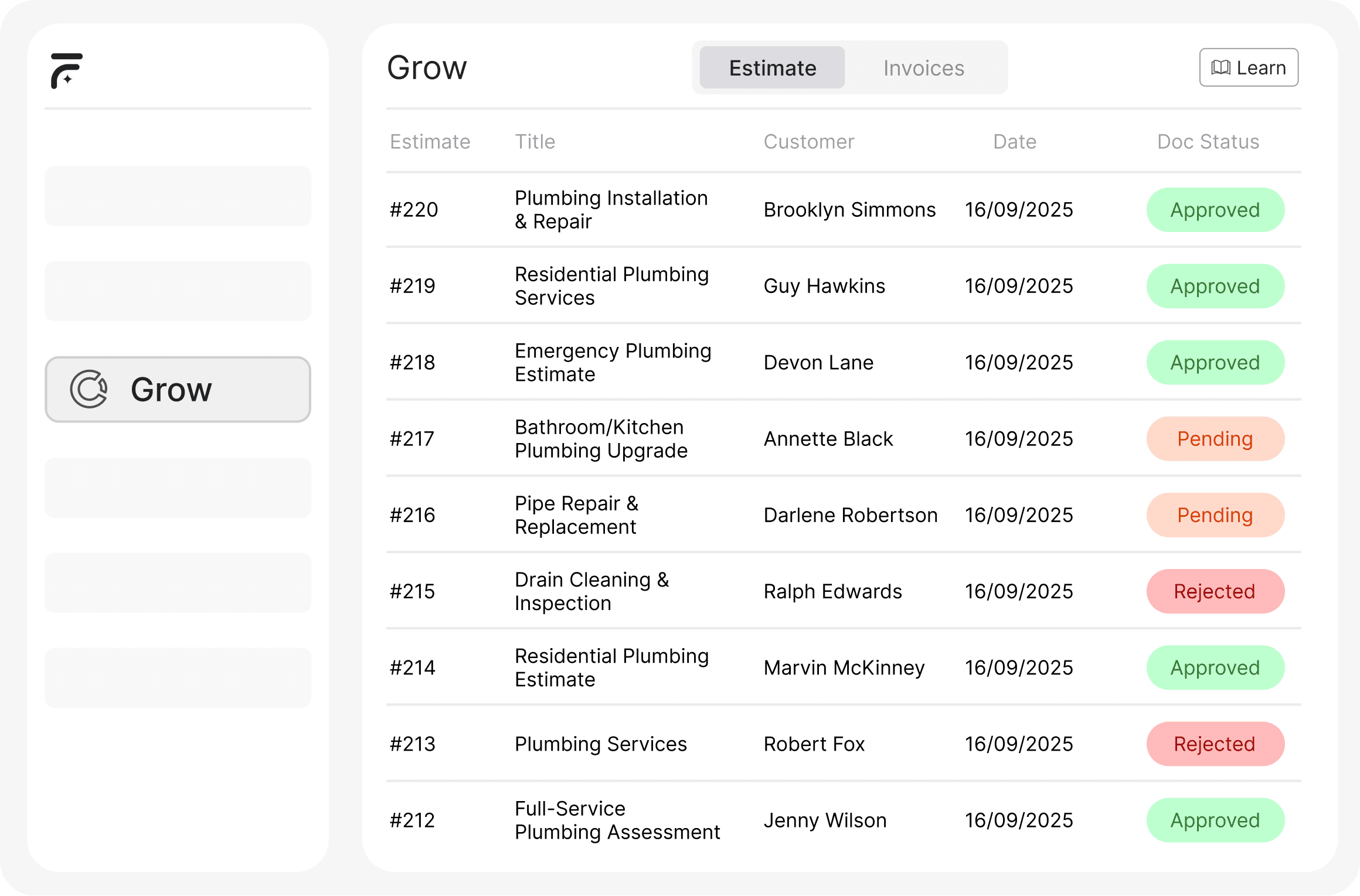Click the Customer column header
This screenshot has height=896, width=1360.
coord(808,142)
